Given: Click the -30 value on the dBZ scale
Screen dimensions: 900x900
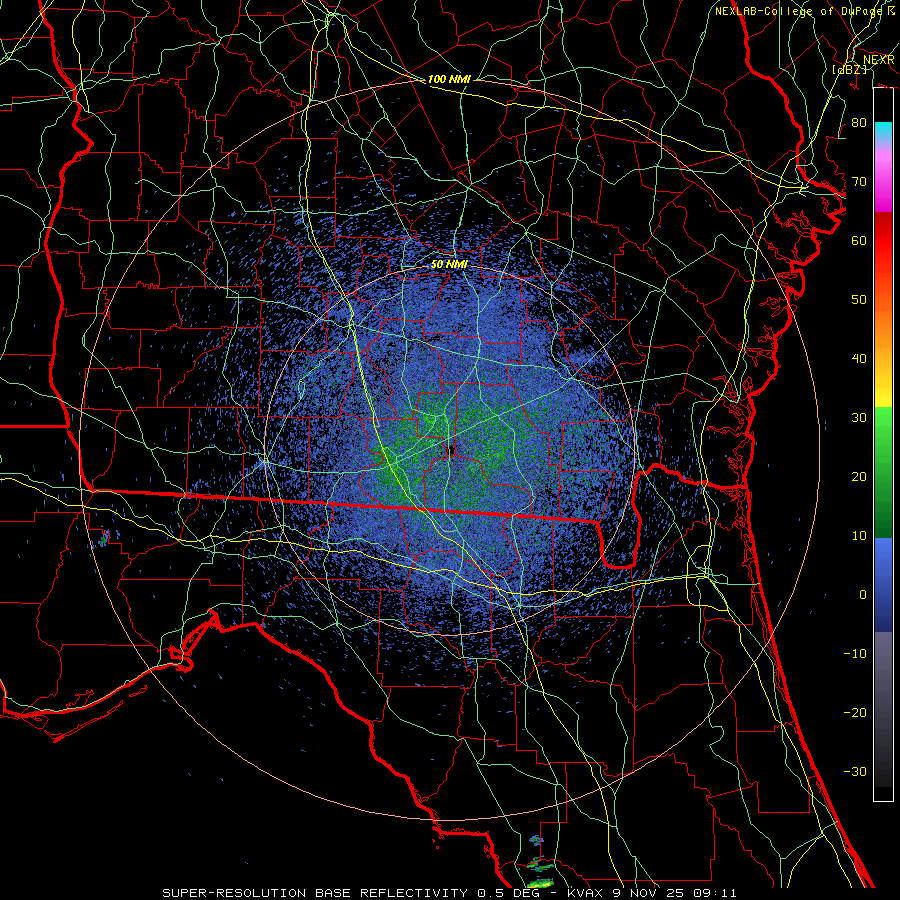Looking at the screenshot, I should pyautogui.click(x=855, y=772).
